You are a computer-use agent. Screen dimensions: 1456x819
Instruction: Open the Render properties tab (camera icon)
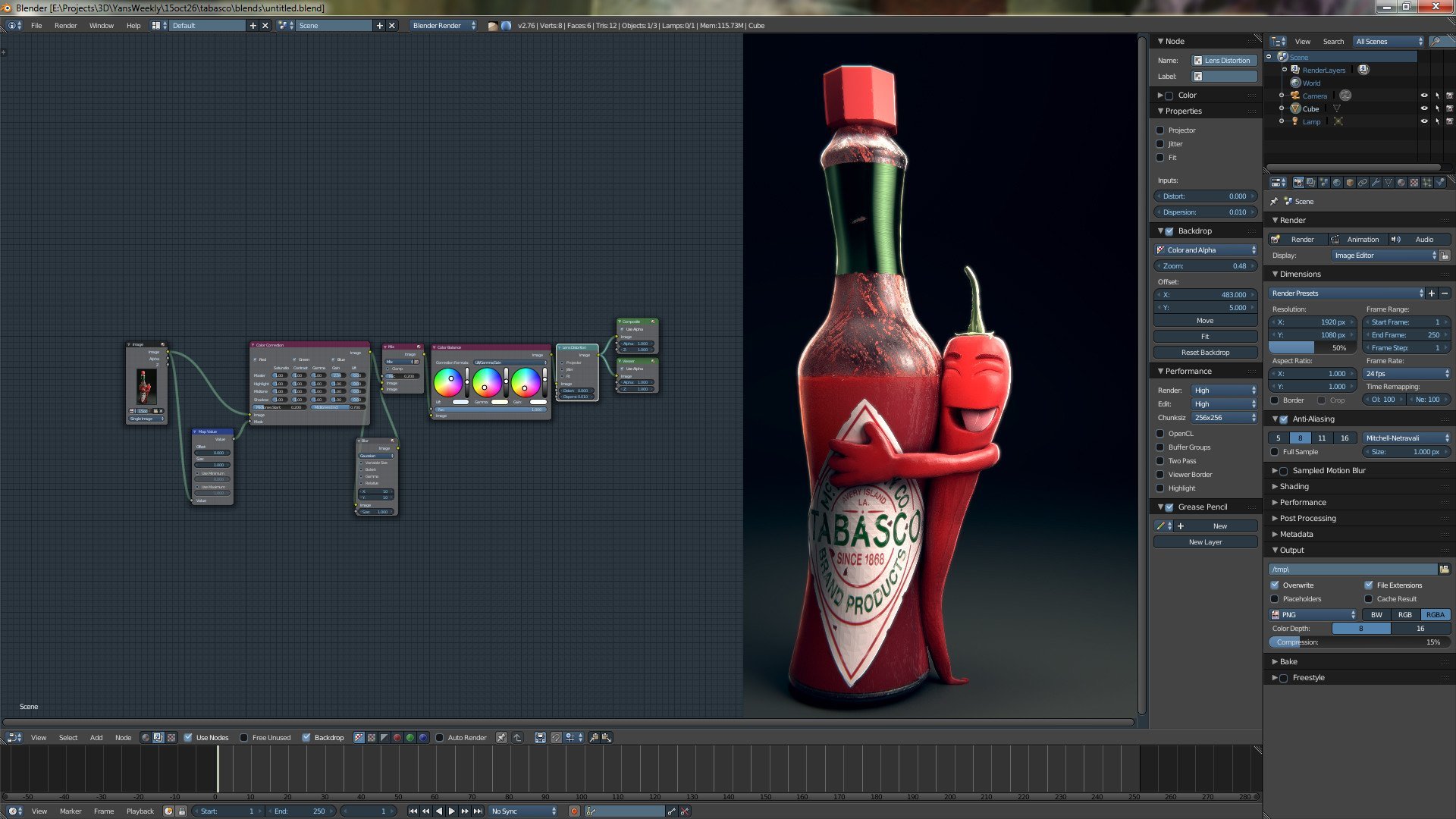coord(1298,183)
